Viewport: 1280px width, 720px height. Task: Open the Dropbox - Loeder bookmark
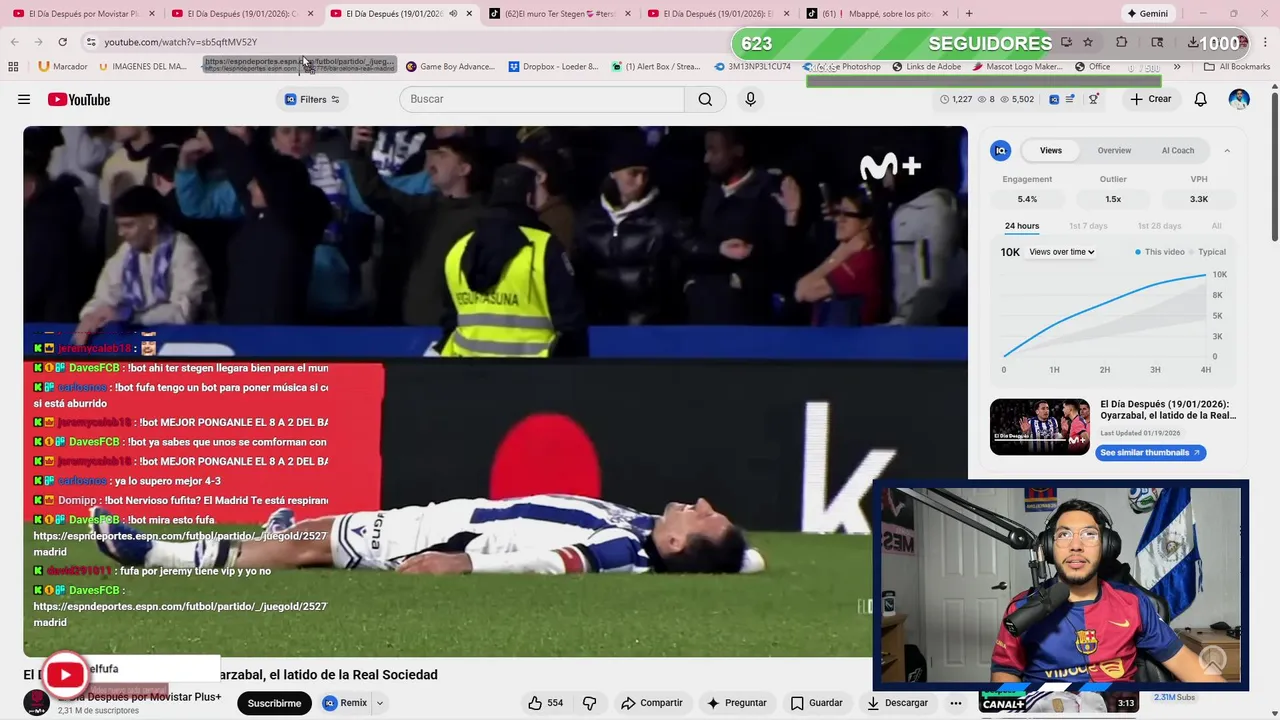click(x=553, y=67)
